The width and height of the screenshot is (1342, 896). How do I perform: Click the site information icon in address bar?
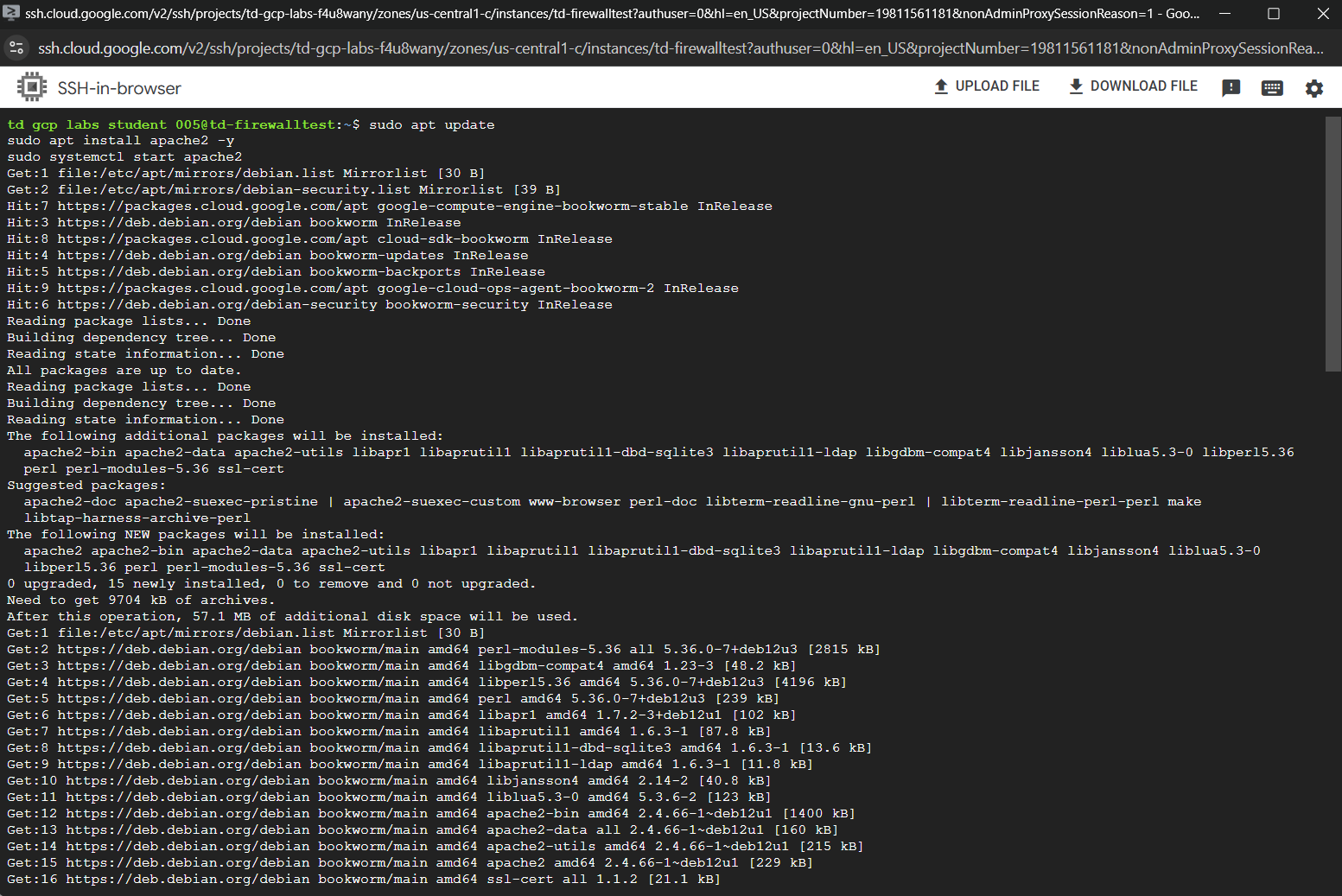(x=16, y=48)
